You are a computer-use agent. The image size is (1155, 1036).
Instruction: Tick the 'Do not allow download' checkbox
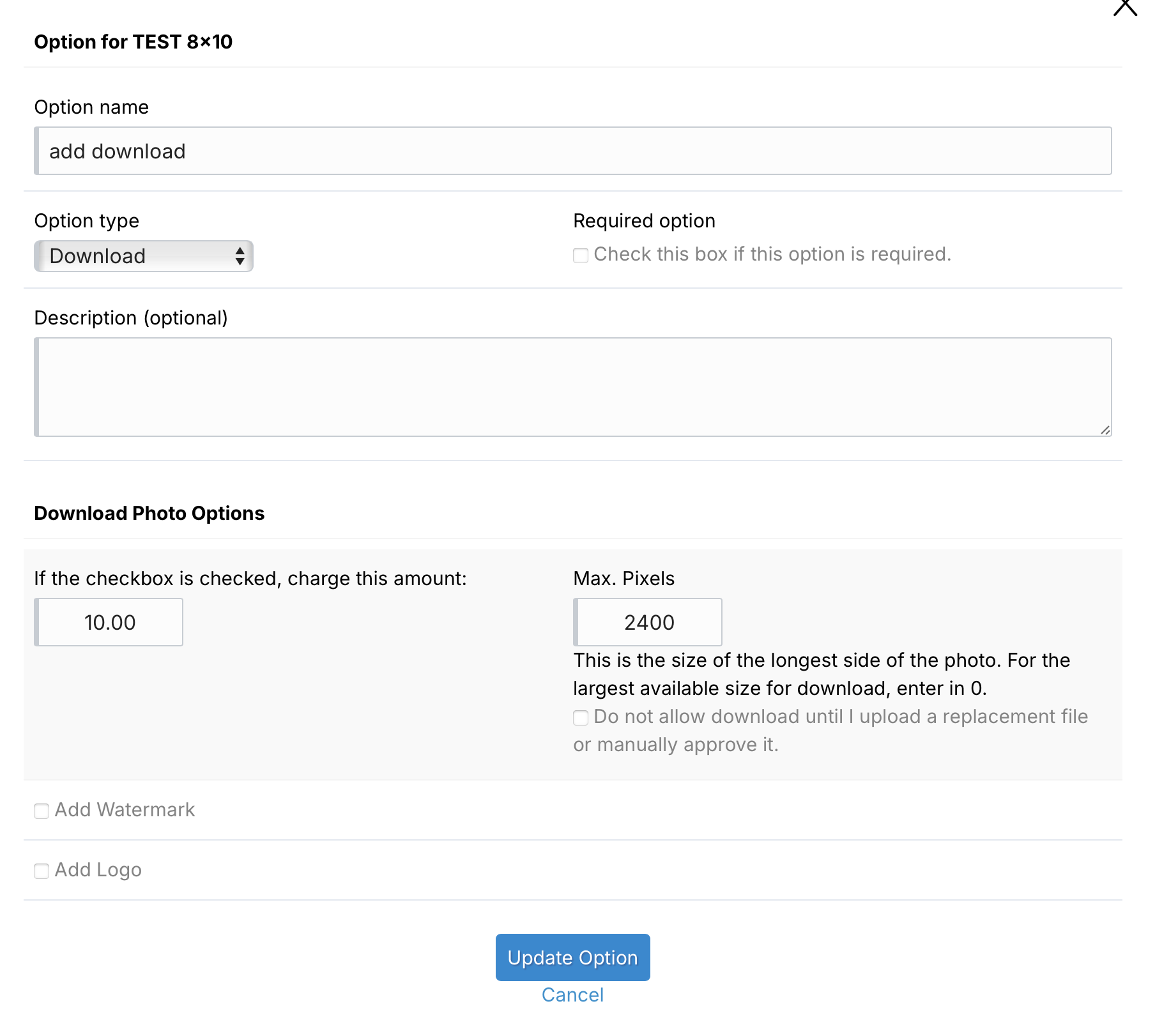581,718
